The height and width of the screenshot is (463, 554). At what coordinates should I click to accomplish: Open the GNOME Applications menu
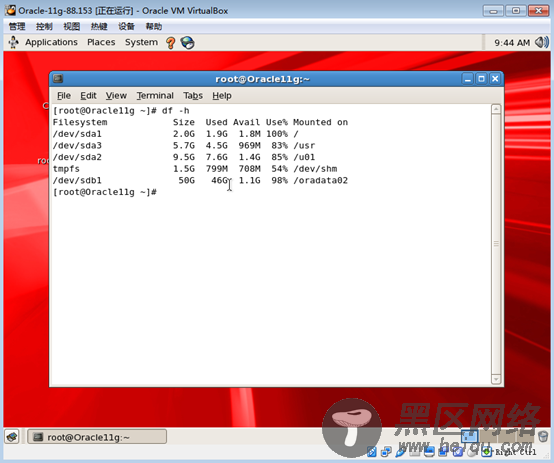(x=51, y=42)
